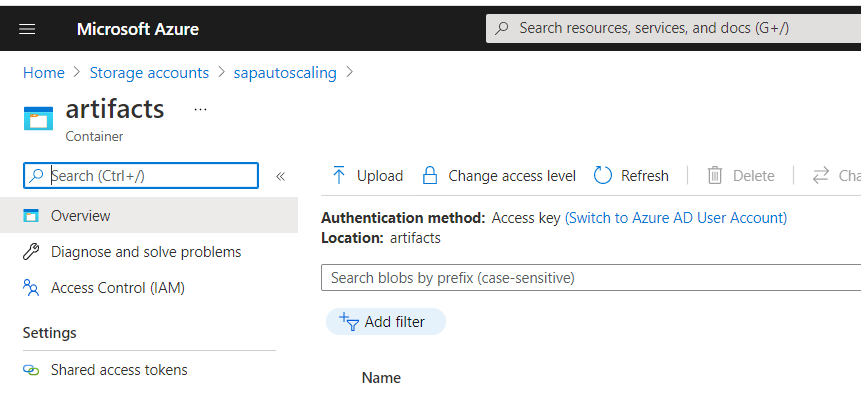
Task: Collapse the sidebar with double chevron
Action: tap(281, 176)
